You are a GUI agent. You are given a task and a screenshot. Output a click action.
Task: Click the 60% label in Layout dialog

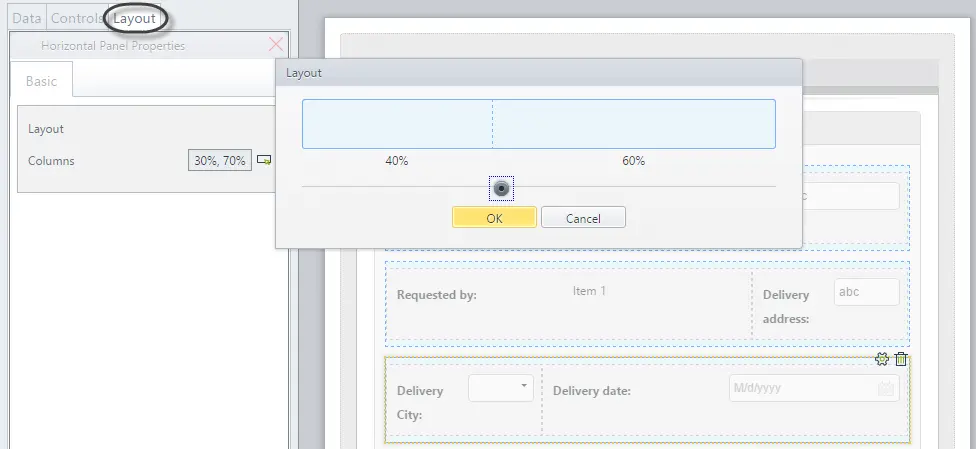coord(633,161)
